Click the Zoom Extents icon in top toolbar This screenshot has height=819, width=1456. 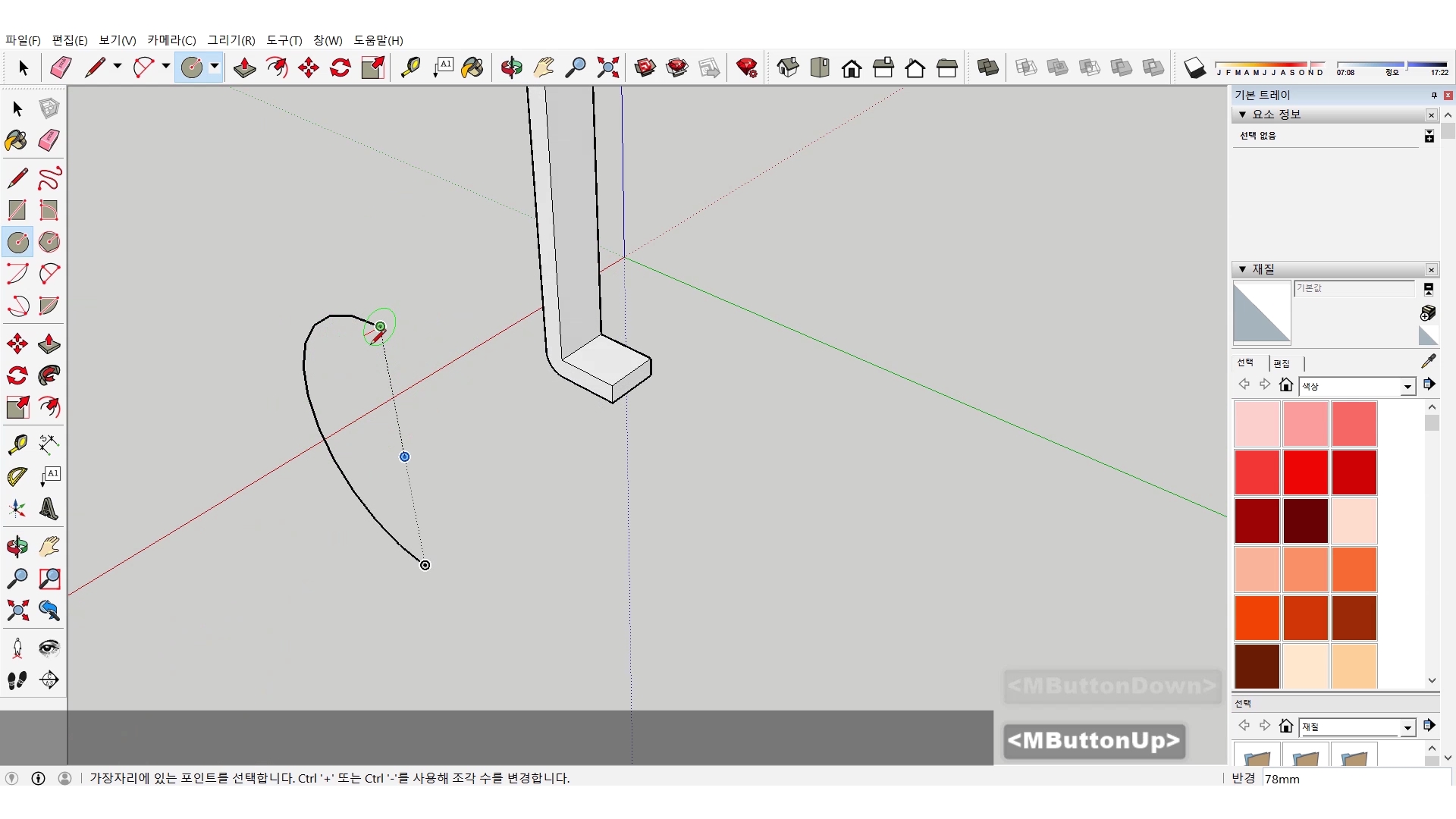(608, 67)
